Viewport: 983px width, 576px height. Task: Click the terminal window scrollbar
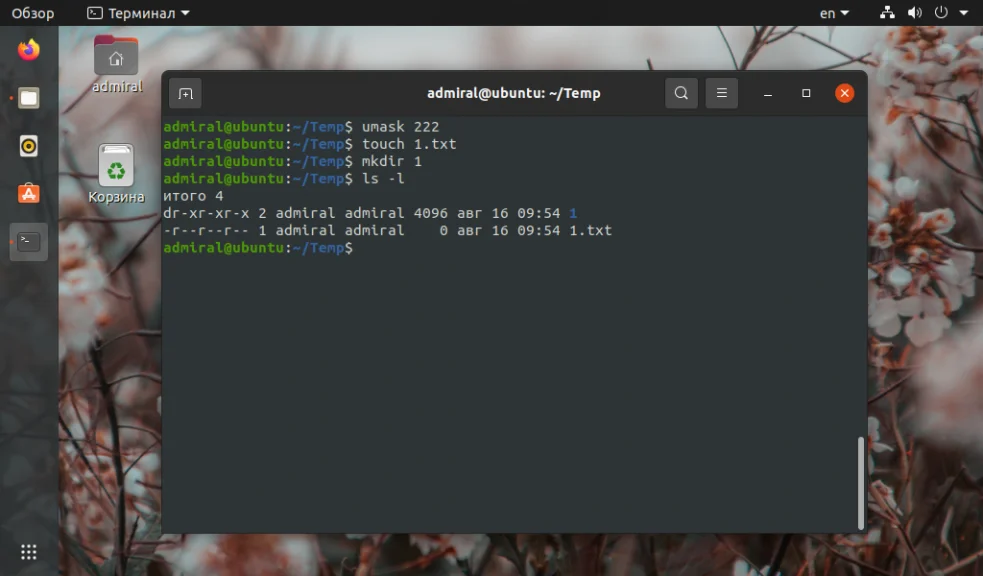tap(859, 480)
